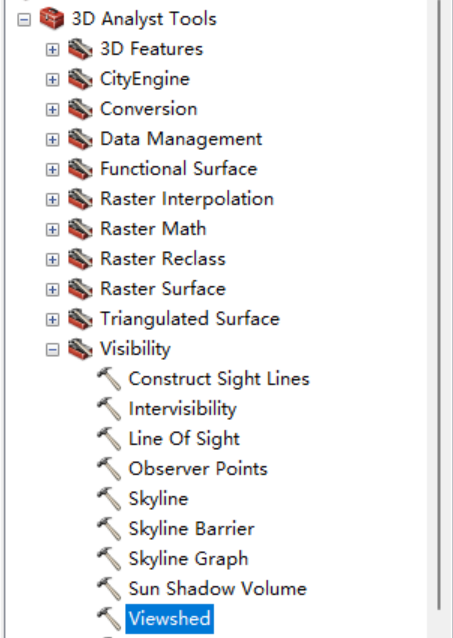This screenshot has height=638, width=453.
Task: Expand the 3D Features toolset
Action: [x=52, y=50]
